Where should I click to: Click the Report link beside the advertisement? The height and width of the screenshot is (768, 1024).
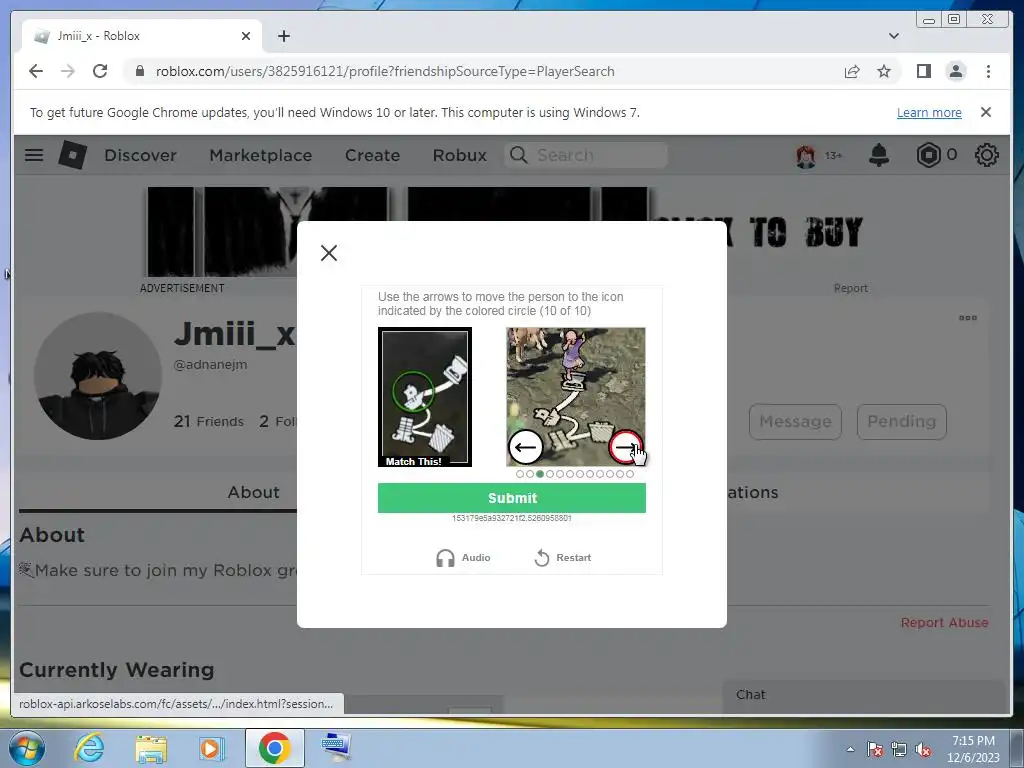point(850,288)
